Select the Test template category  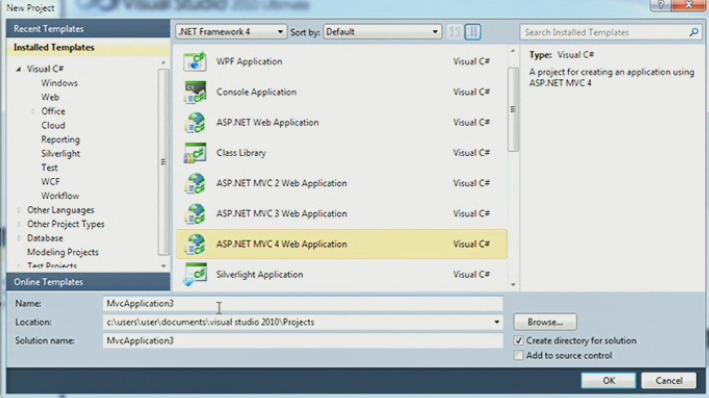(49, 167)
